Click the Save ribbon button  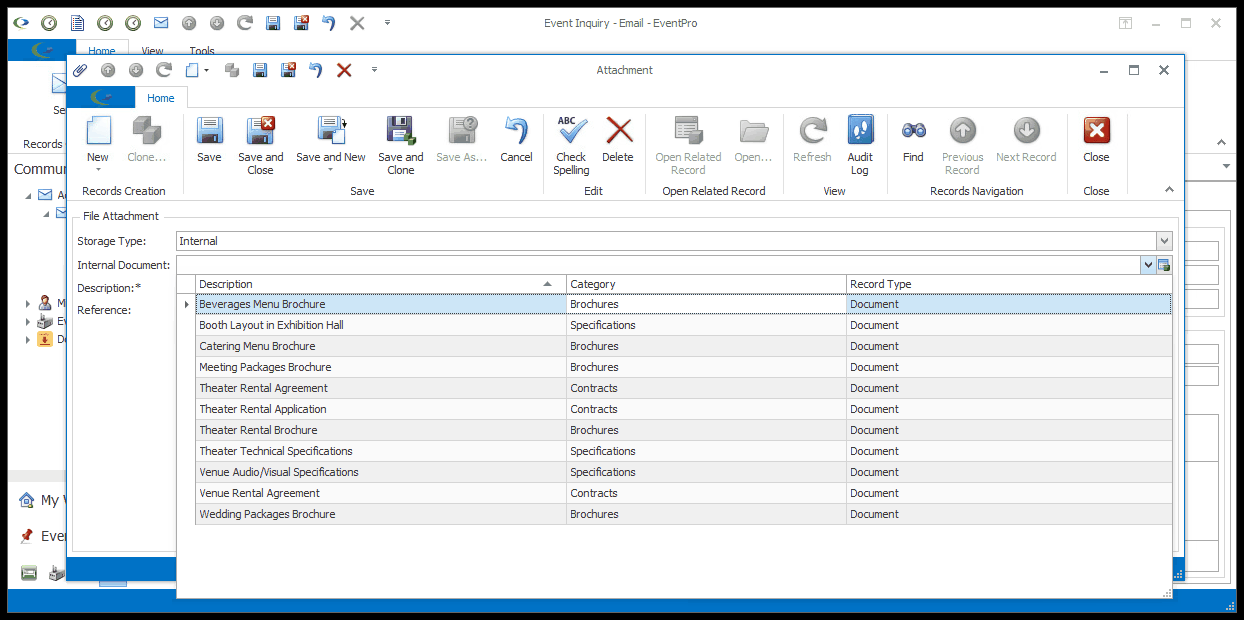pos(209,139)
